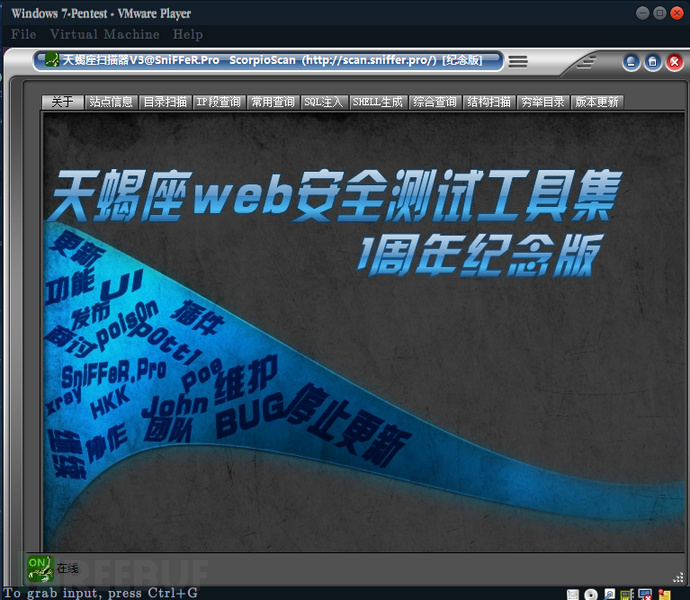Switch to the 站点信息 tab

click(x=111, y=102)
